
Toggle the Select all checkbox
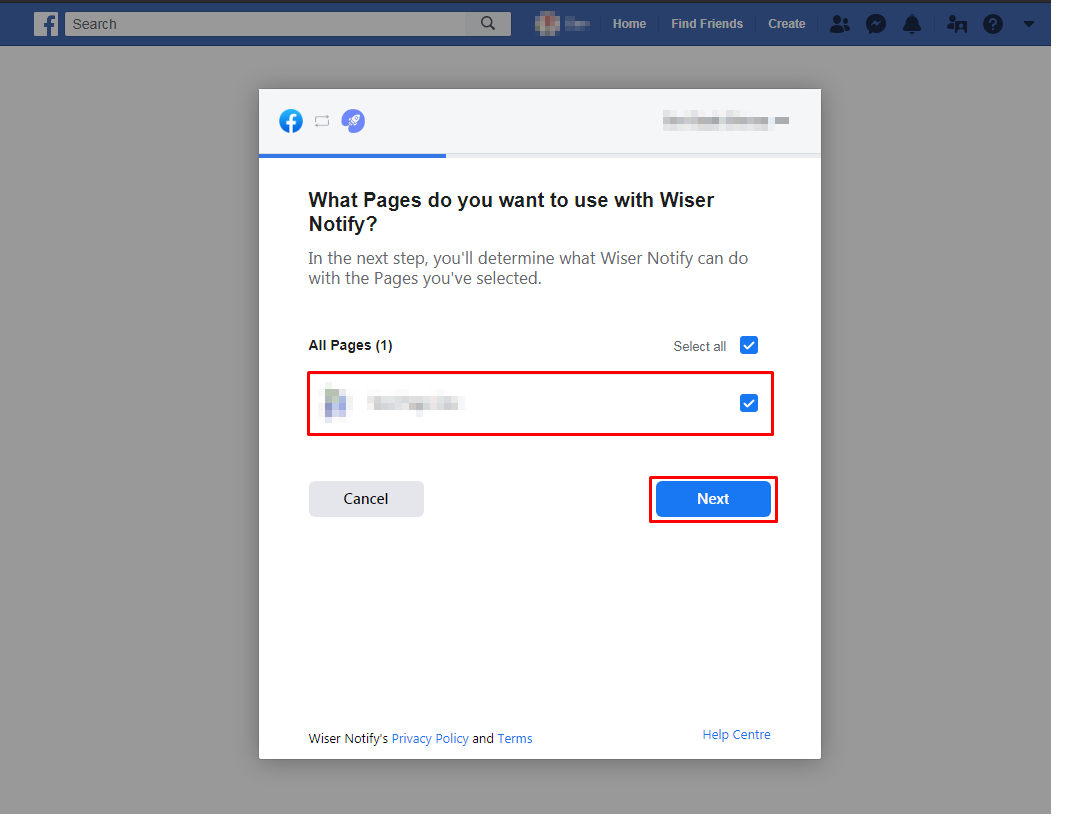coord(749,346)
